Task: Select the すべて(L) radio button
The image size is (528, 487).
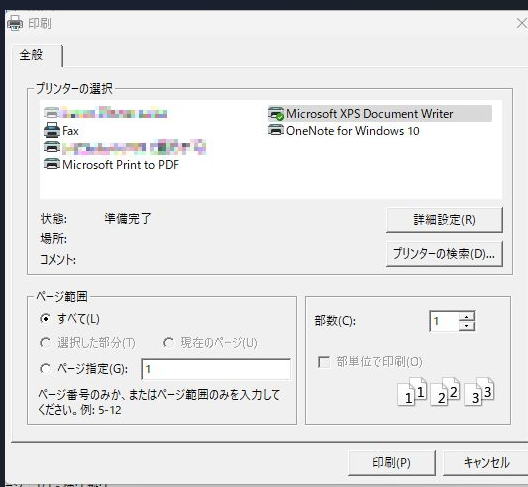Action: [x=45, y=318]
